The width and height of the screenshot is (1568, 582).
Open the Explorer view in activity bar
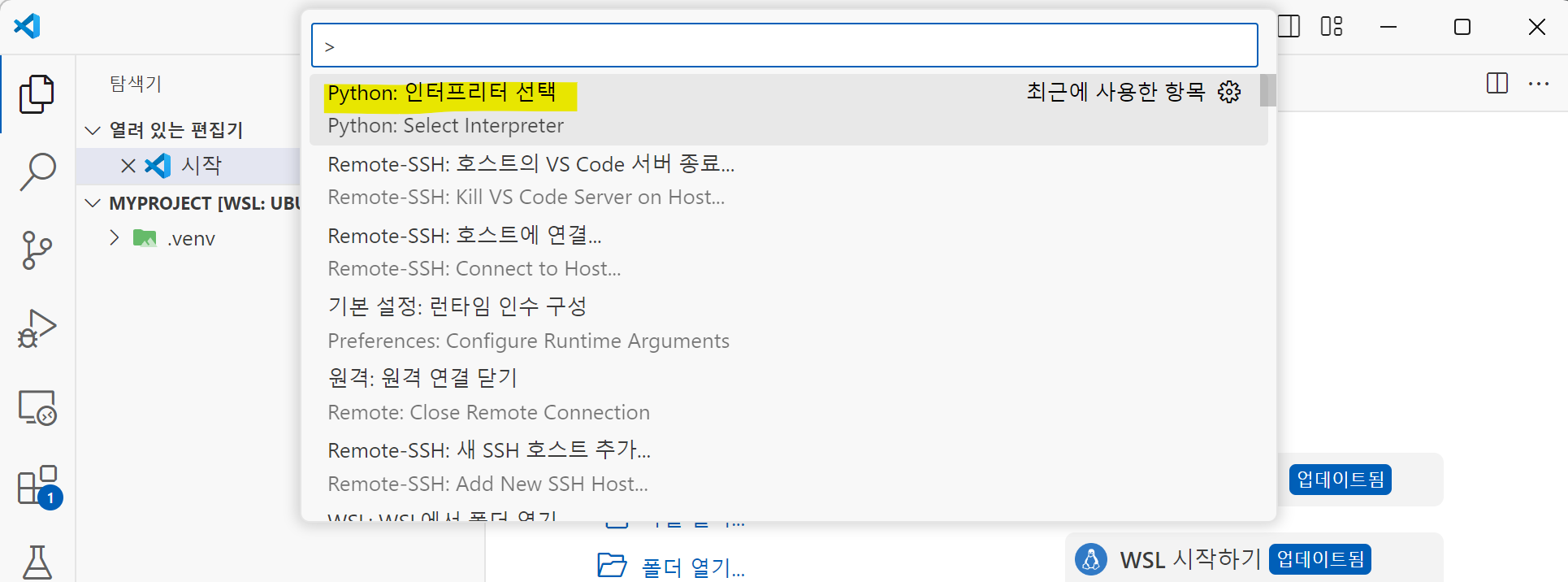pyautogui.click(x=37, y=94)
